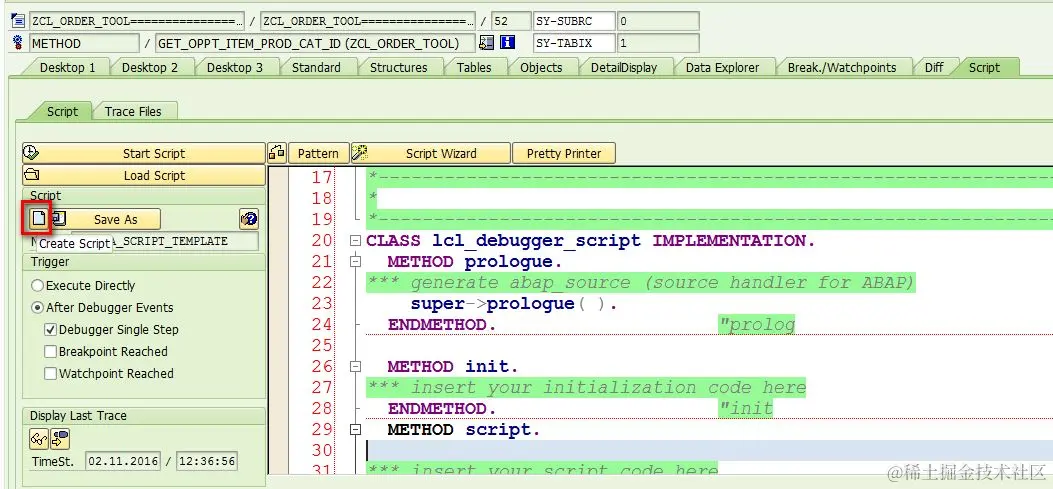Click the source list icon before program name
Screen dimensions: 1053x489
point(18,21)
